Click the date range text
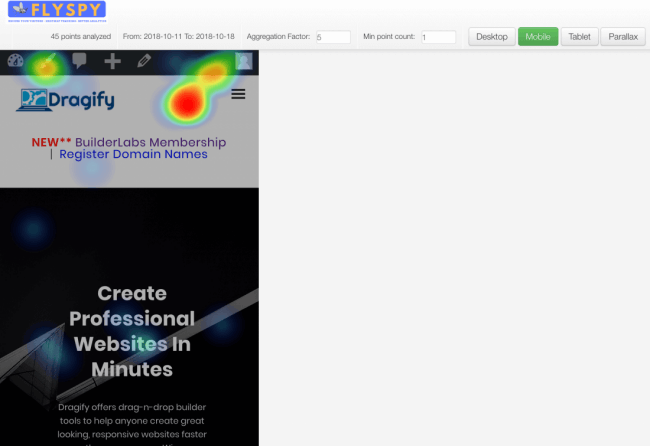Image resolution: width=650 pixels, height=446 pixels. pos(178,37)
